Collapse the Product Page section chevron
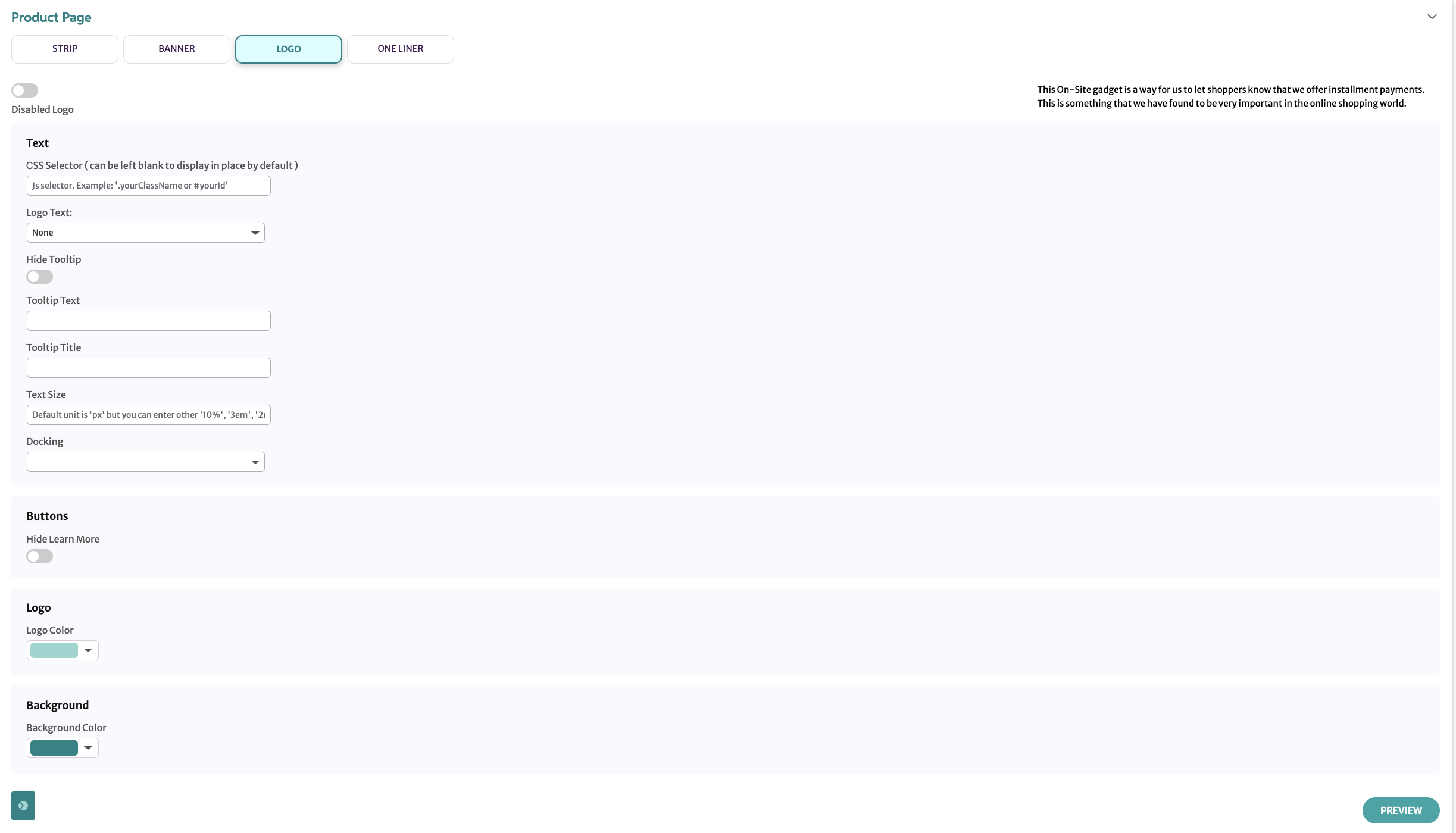 [x=1432, y=17]
